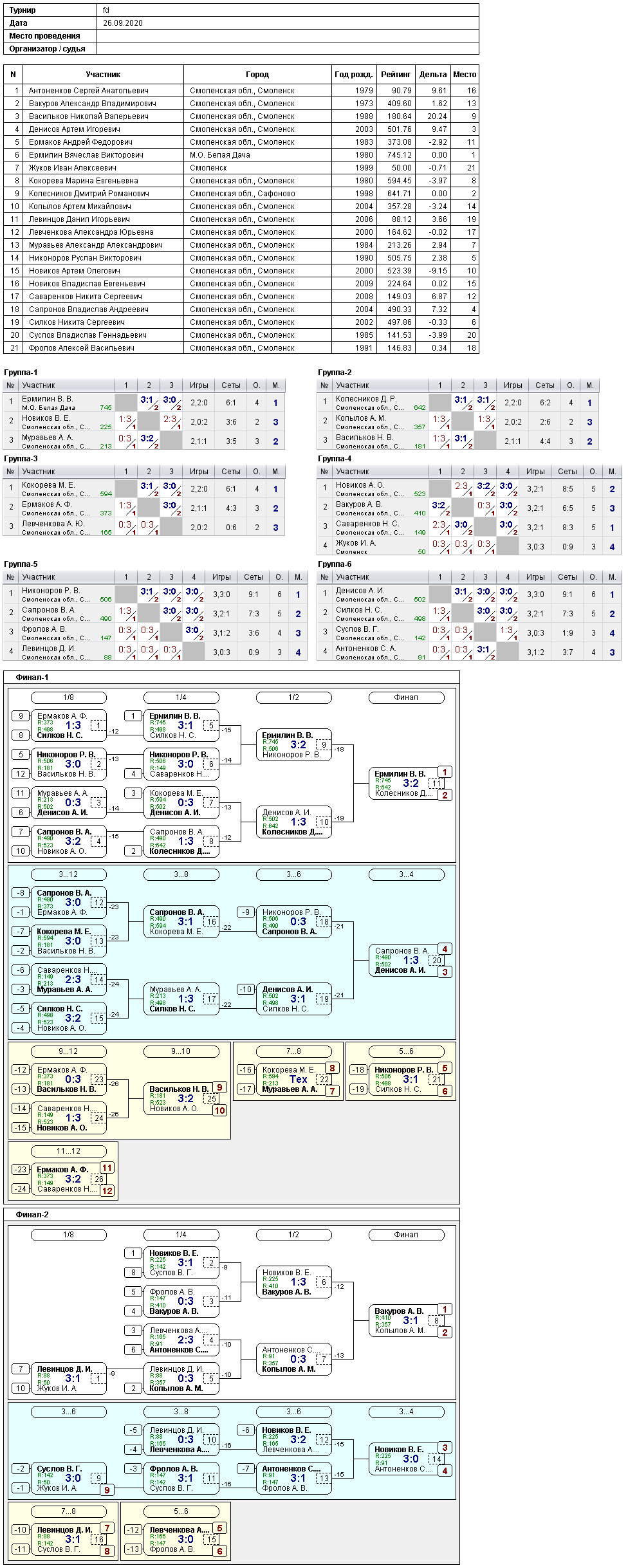Click the Группа-5 table title
628x1568 pixels.
pyautogui.click(x=21, y=564)
